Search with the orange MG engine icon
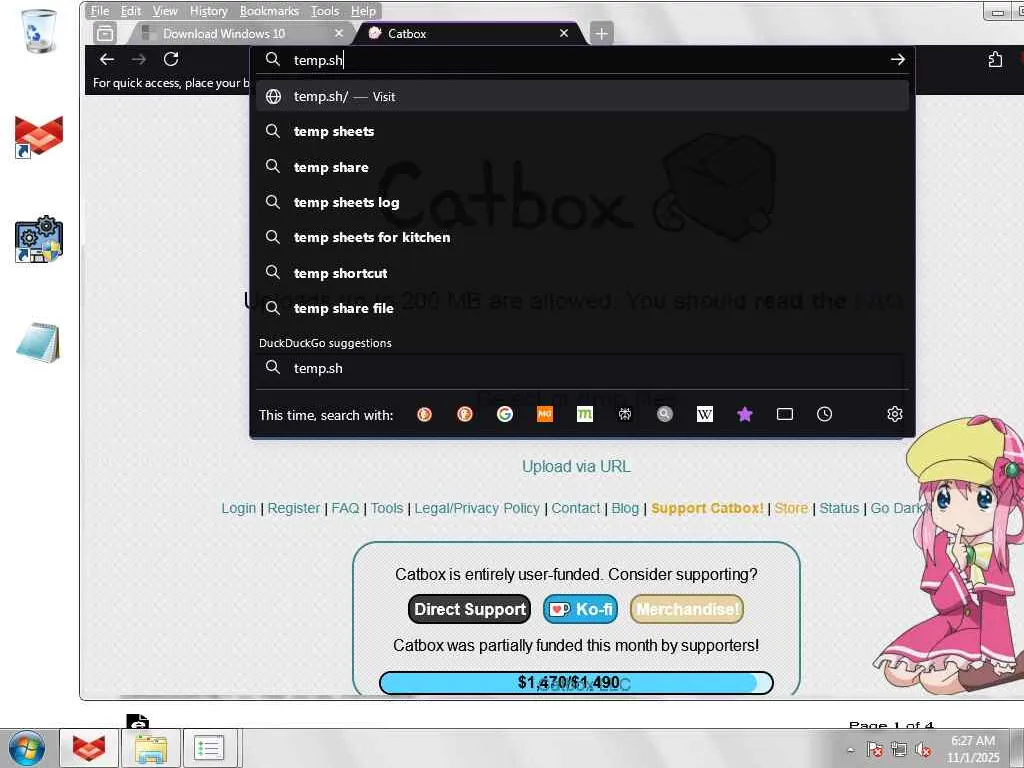The height and width of the screenshot is (768, 1024). pos(545,414)
